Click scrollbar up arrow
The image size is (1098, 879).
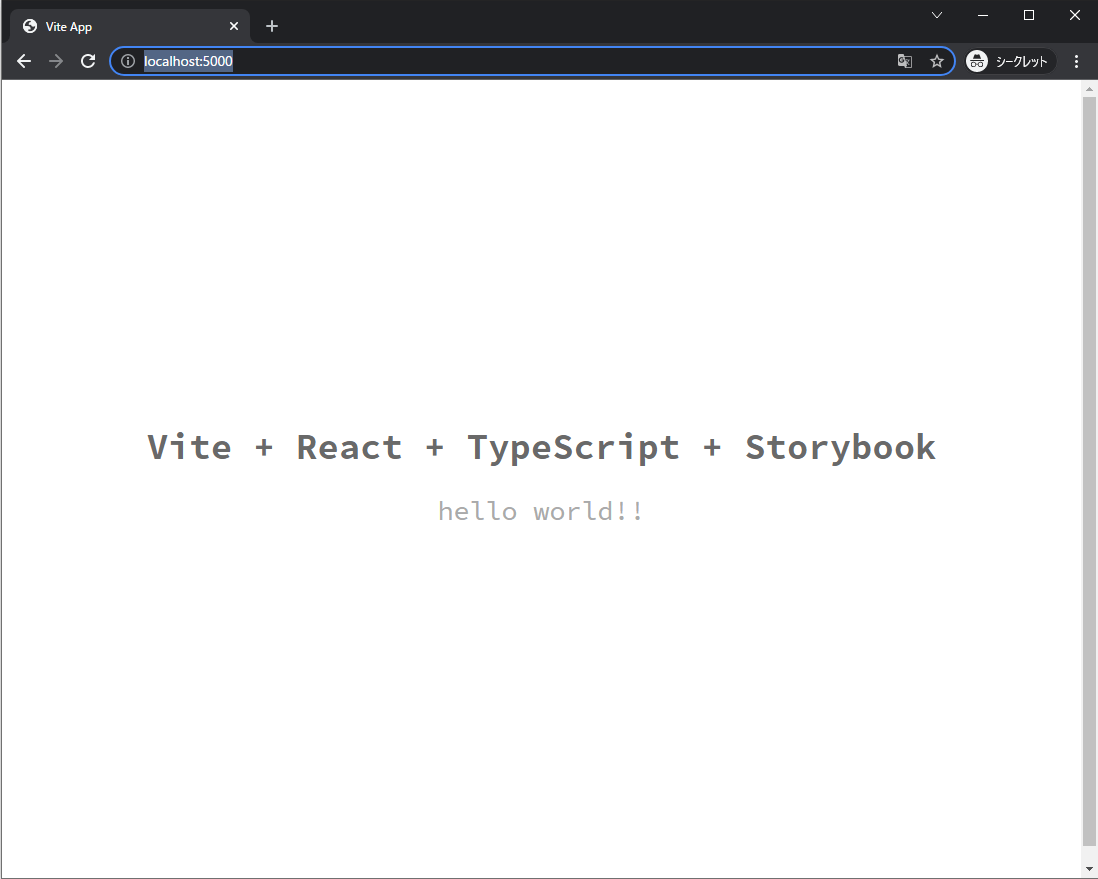point(1089,89)
